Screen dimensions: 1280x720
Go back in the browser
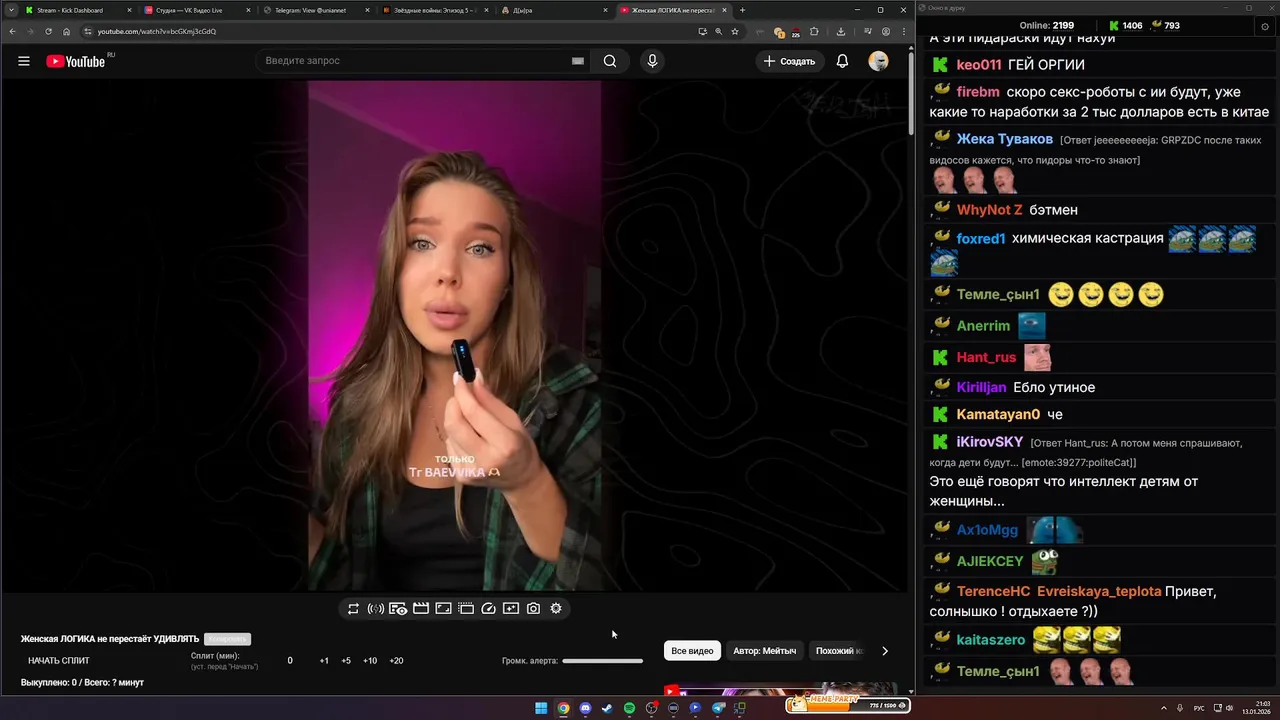12,31
